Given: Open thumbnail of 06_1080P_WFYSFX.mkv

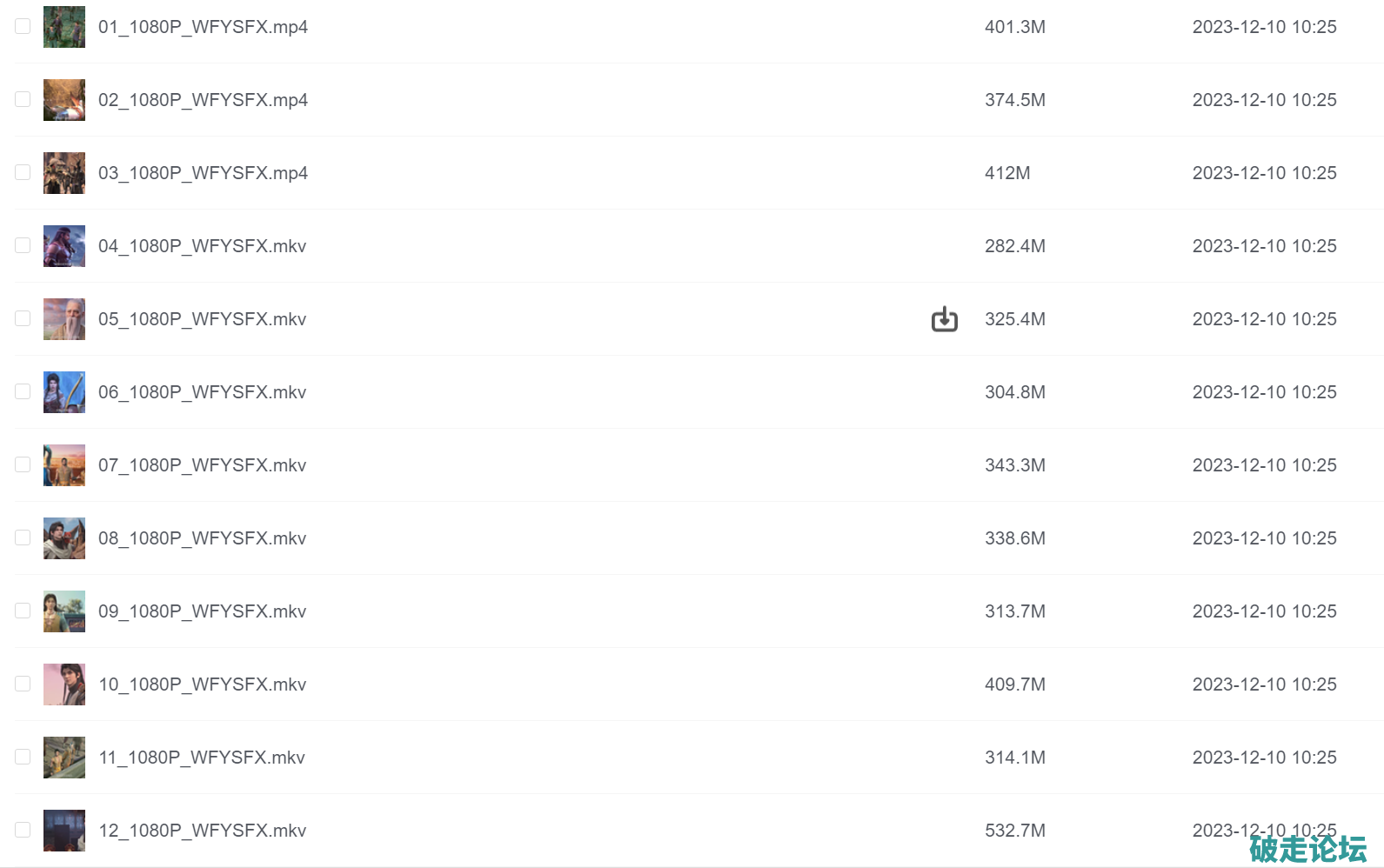Looking at the screenshot, I should (x=64, y=392).
